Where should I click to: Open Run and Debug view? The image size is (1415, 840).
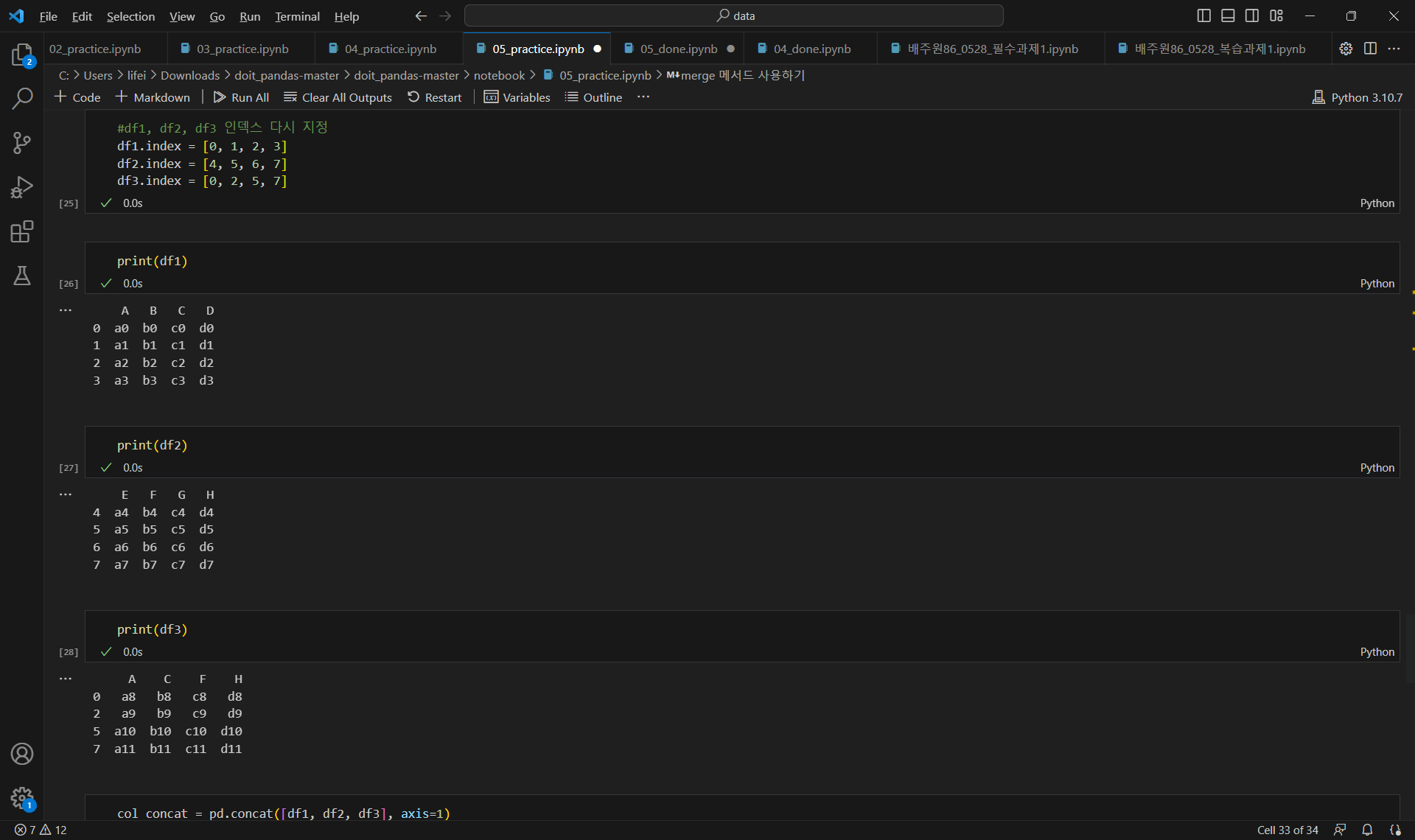coord(22,187)
